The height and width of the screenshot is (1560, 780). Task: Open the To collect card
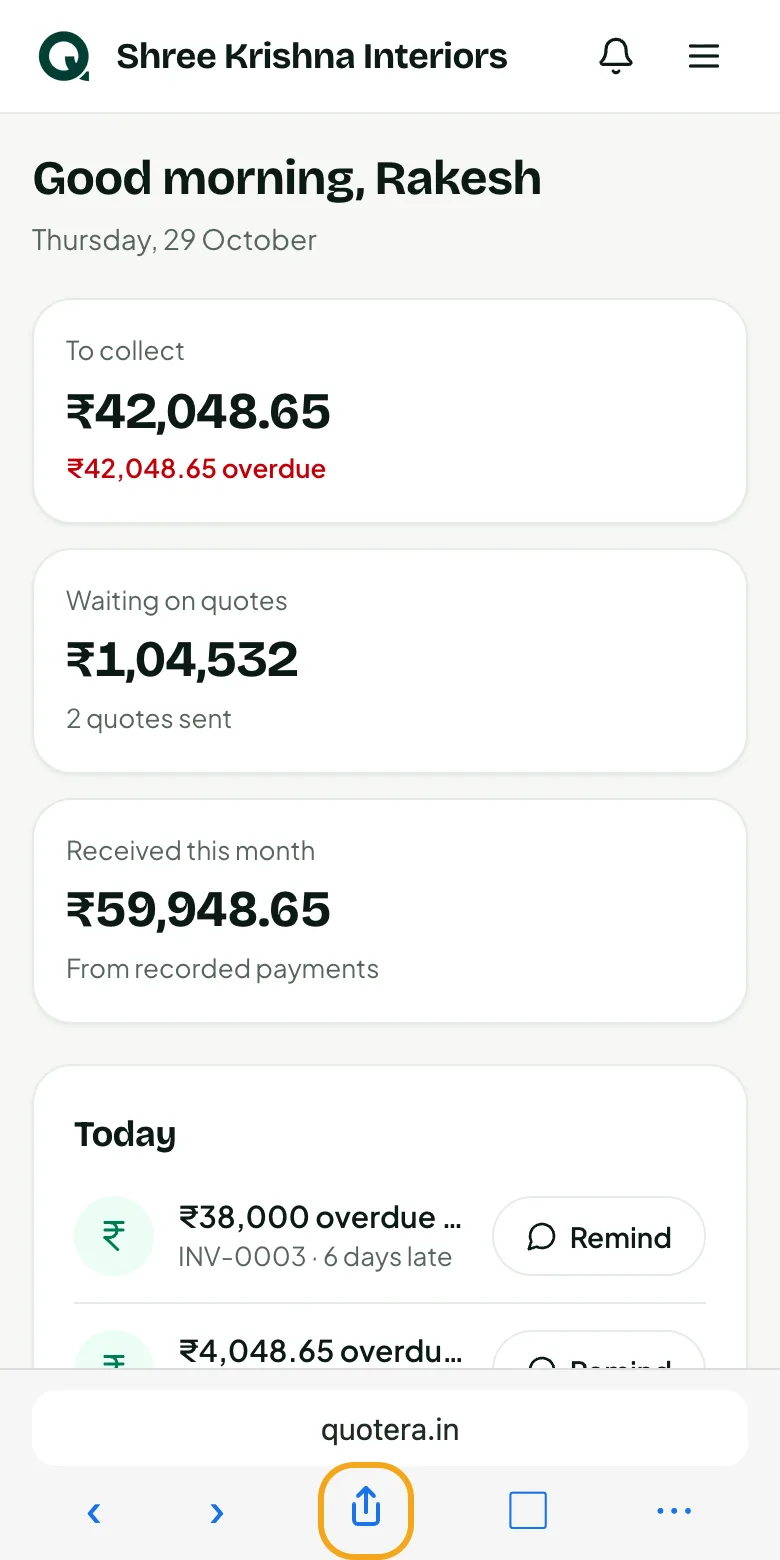click(x=390, y=411)
